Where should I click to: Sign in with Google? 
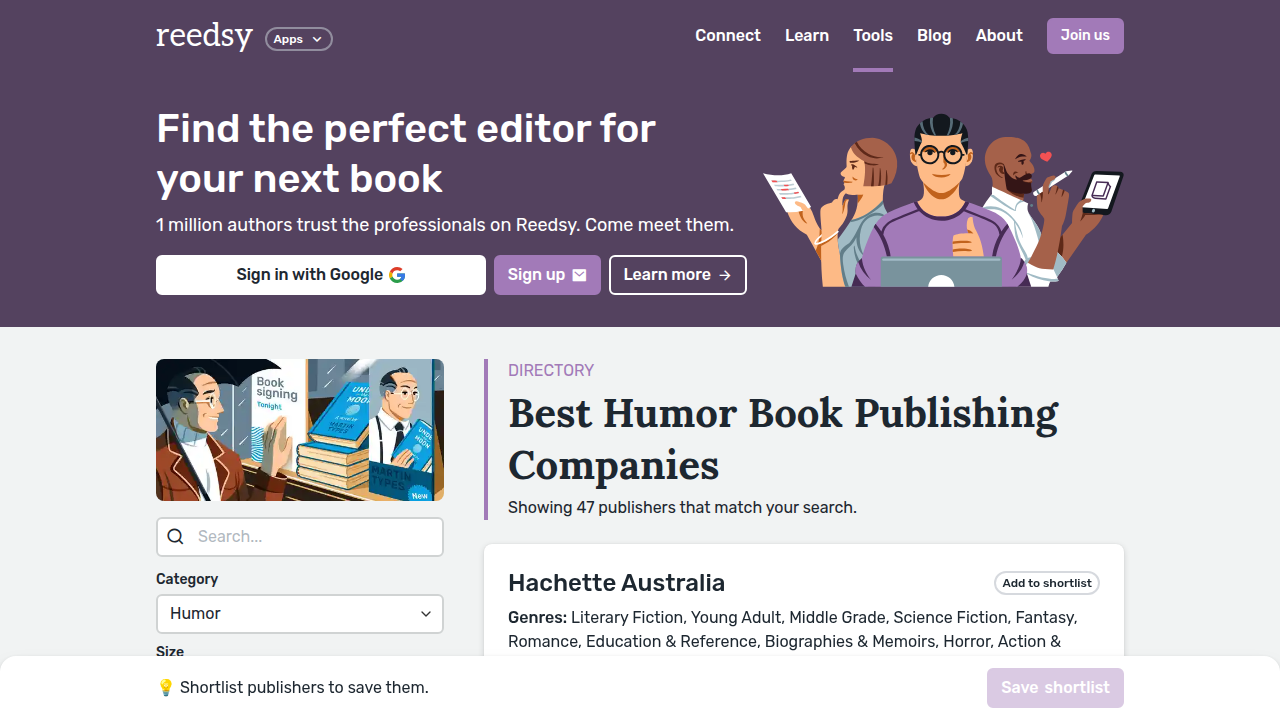pyautogui.click(x=321, y=275)
